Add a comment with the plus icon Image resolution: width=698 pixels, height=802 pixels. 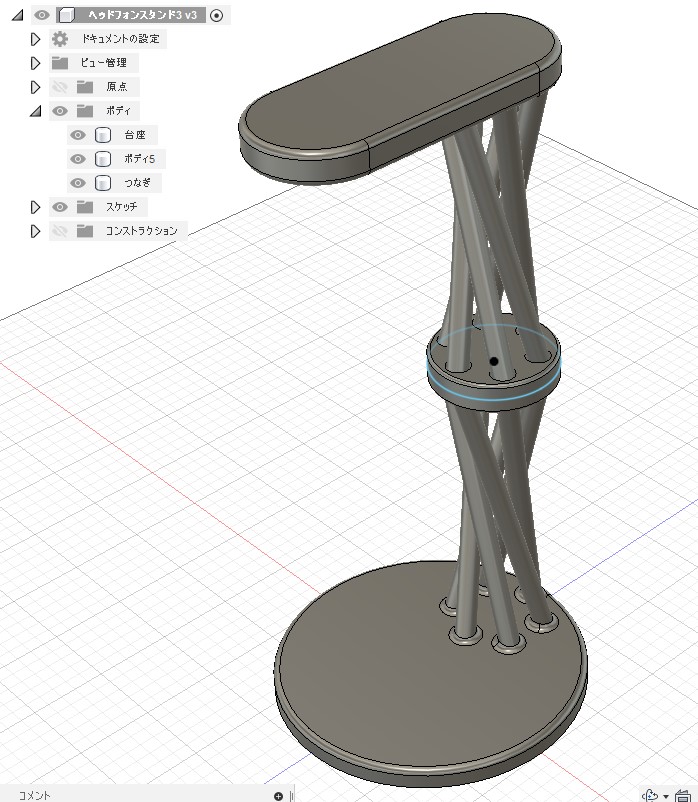pos(278,796)
